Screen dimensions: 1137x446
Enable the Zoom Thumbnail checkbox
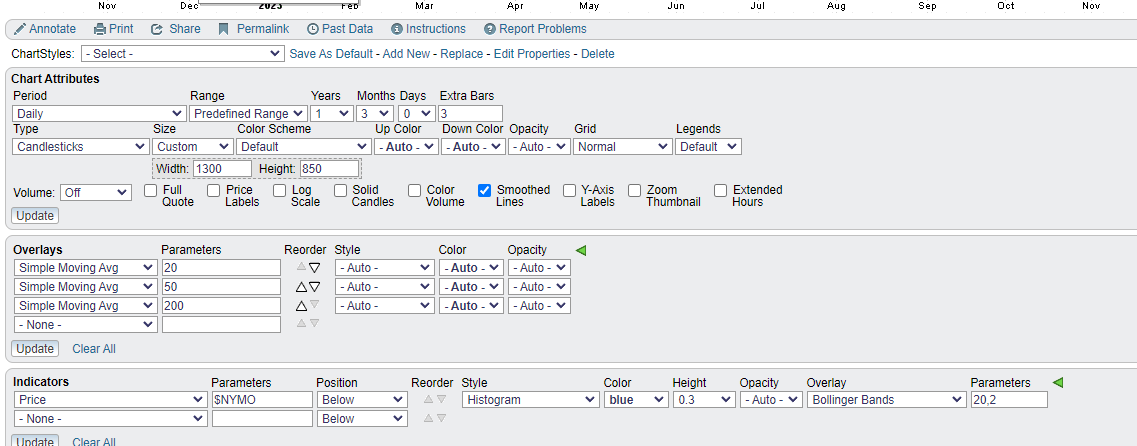click(x=634, y=191)
